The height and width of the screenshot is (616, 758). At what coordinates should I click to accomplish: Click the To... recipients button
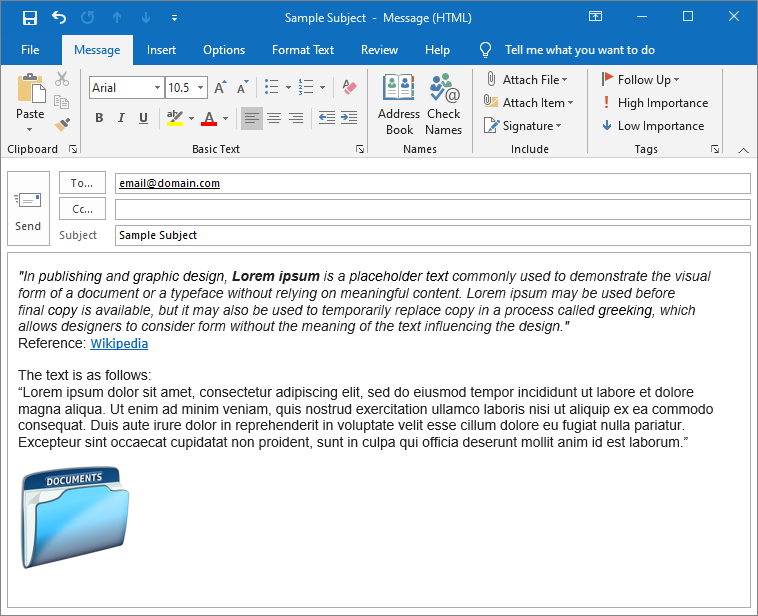click(82, 183)
